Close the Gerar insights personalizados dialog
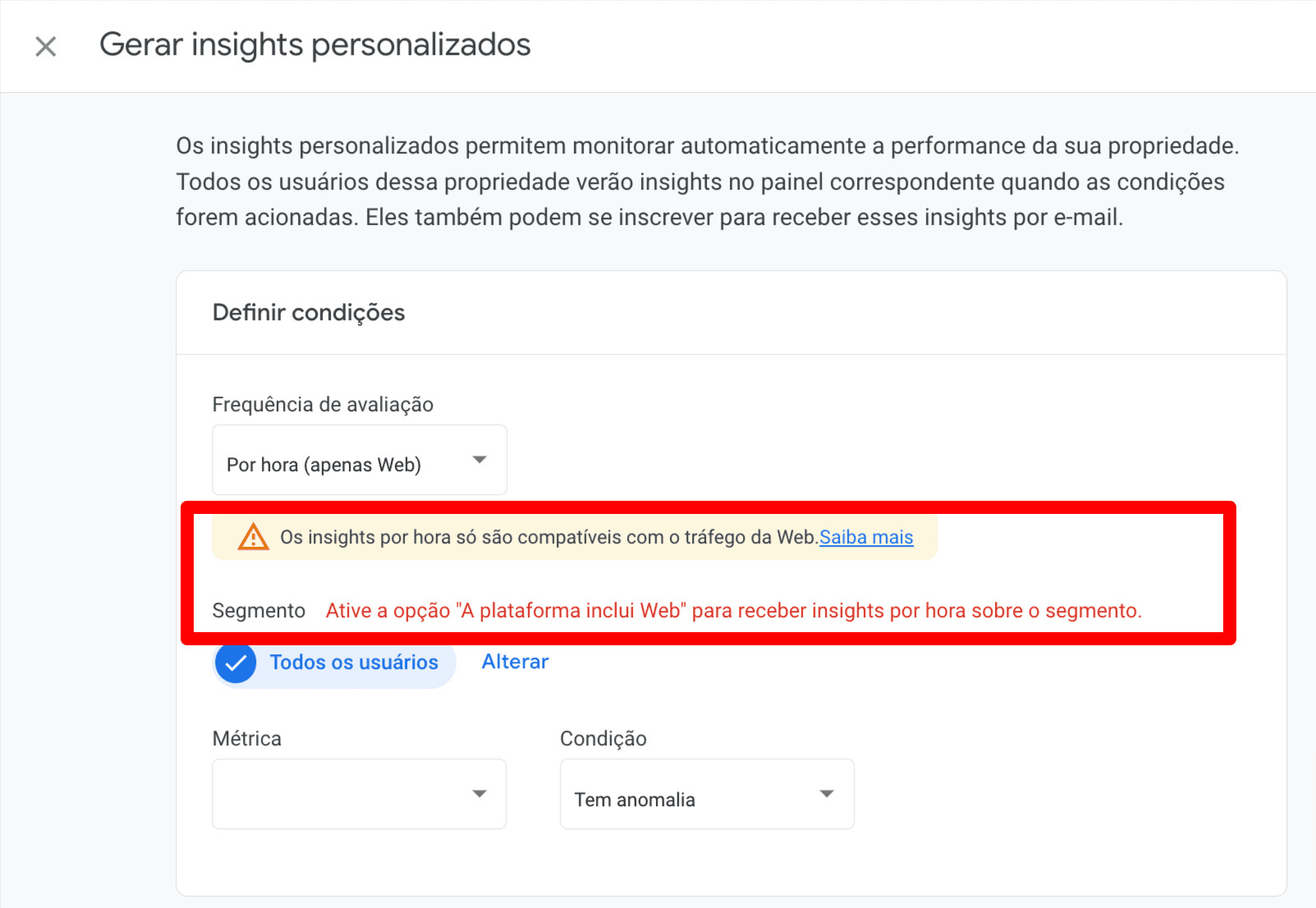Viewport: 1316px width, 908px height. tap(45, 46)
